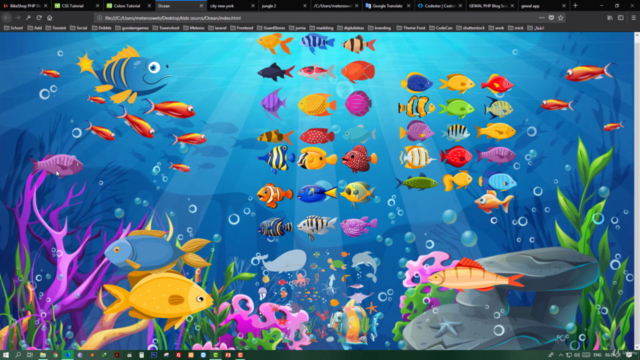Image resolution: width=640 pixels, height=360 pixels.
Task: Open Chrome from the taskbar
Action: point(55,355)
